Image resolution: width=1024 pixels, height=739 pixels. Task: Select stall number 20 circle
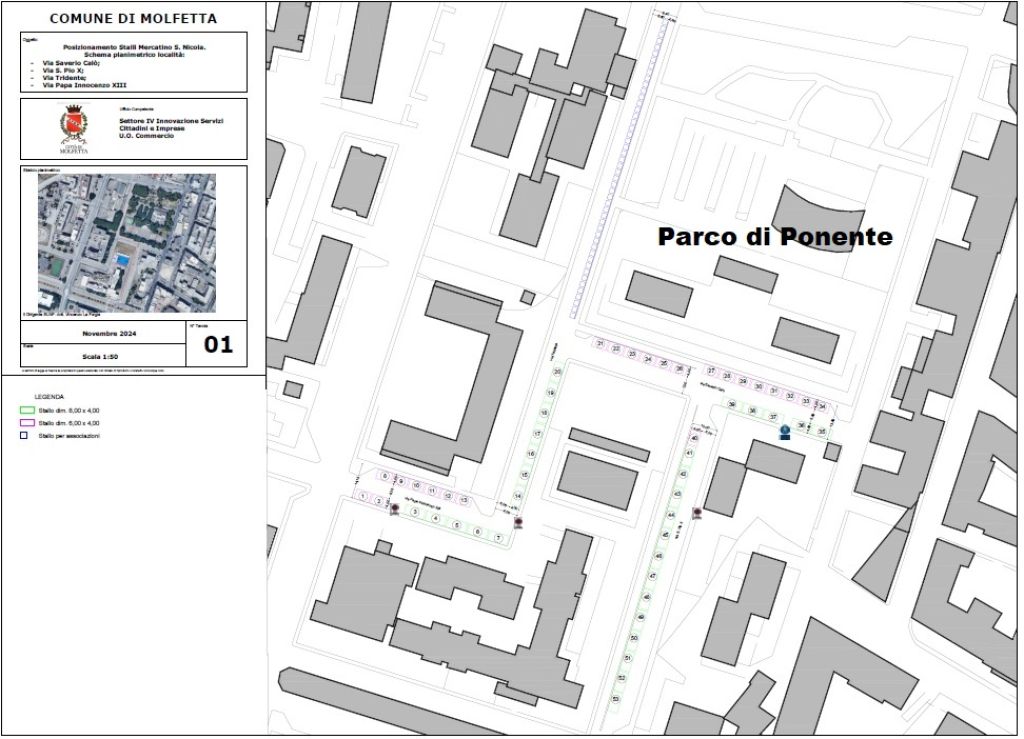pos(557,371)
